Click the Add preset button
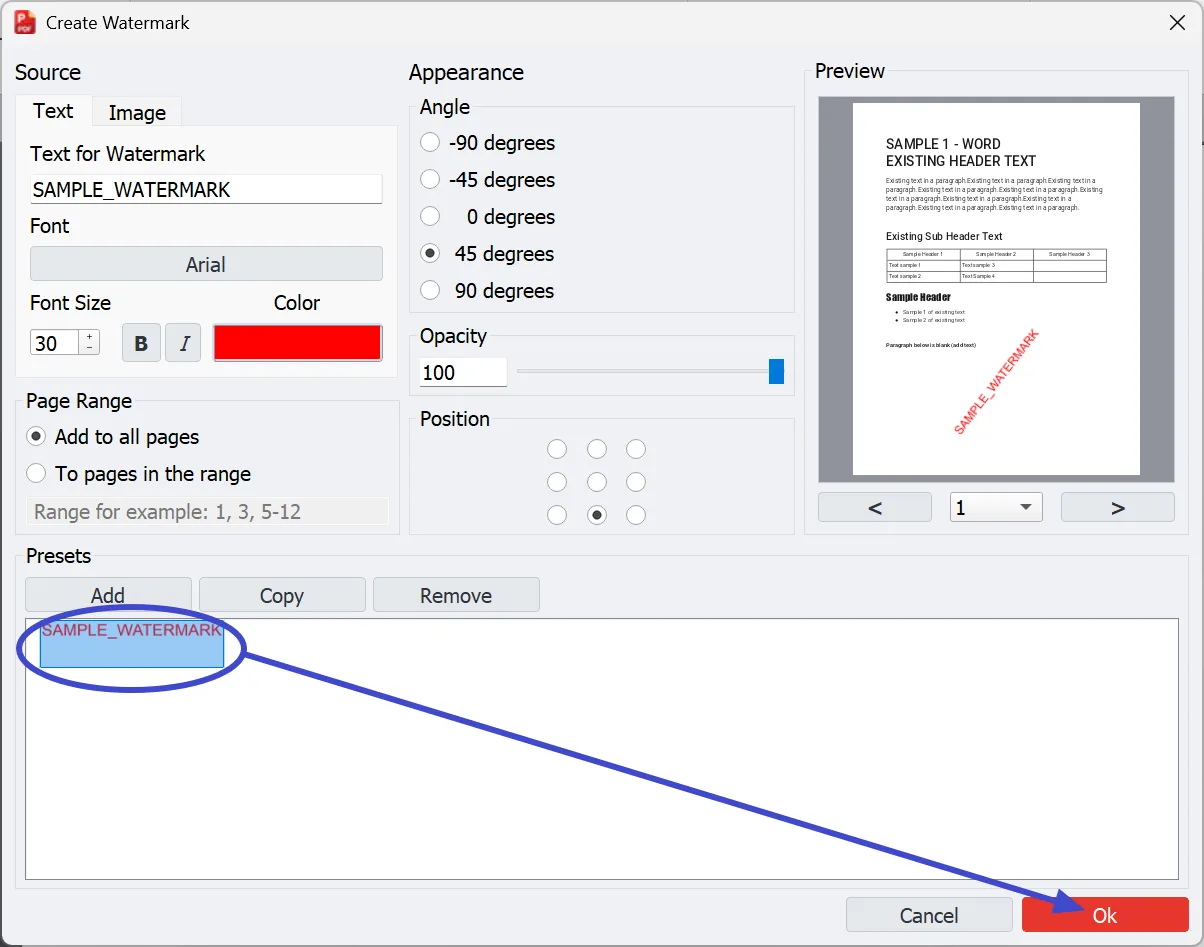1204x947 pixels. [108, 595]
